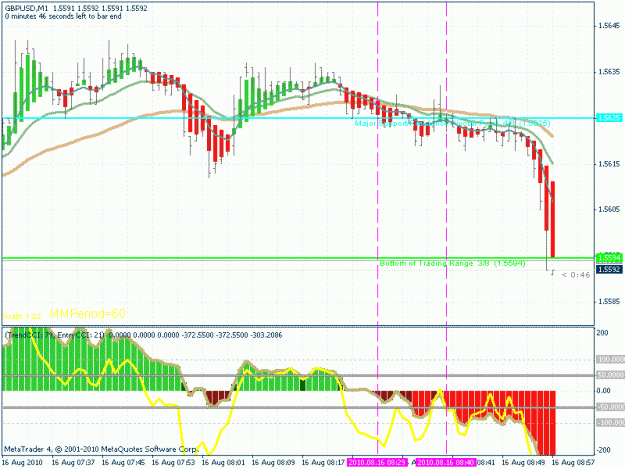Click the '16 Aug 07:53' time label
Screen dimensions: 625x469
173,463
